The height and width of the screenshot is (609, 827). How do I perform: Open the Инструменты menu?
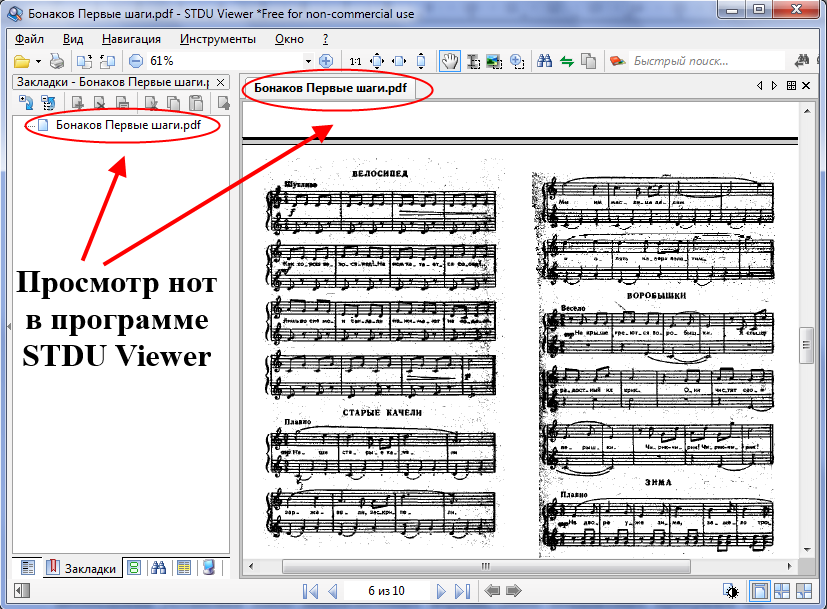click(218, 39)
